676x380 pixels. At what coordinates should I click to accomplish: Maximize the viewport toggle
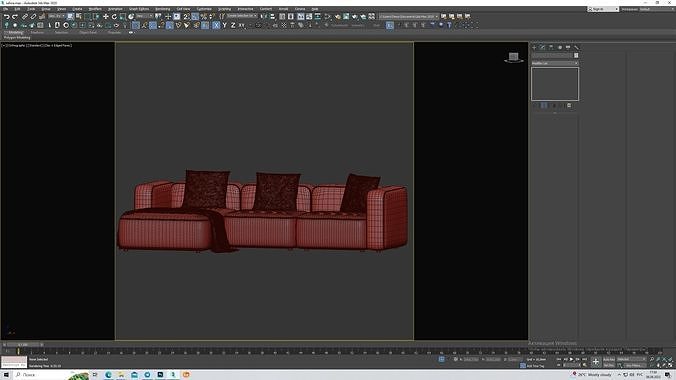point(670,365)
